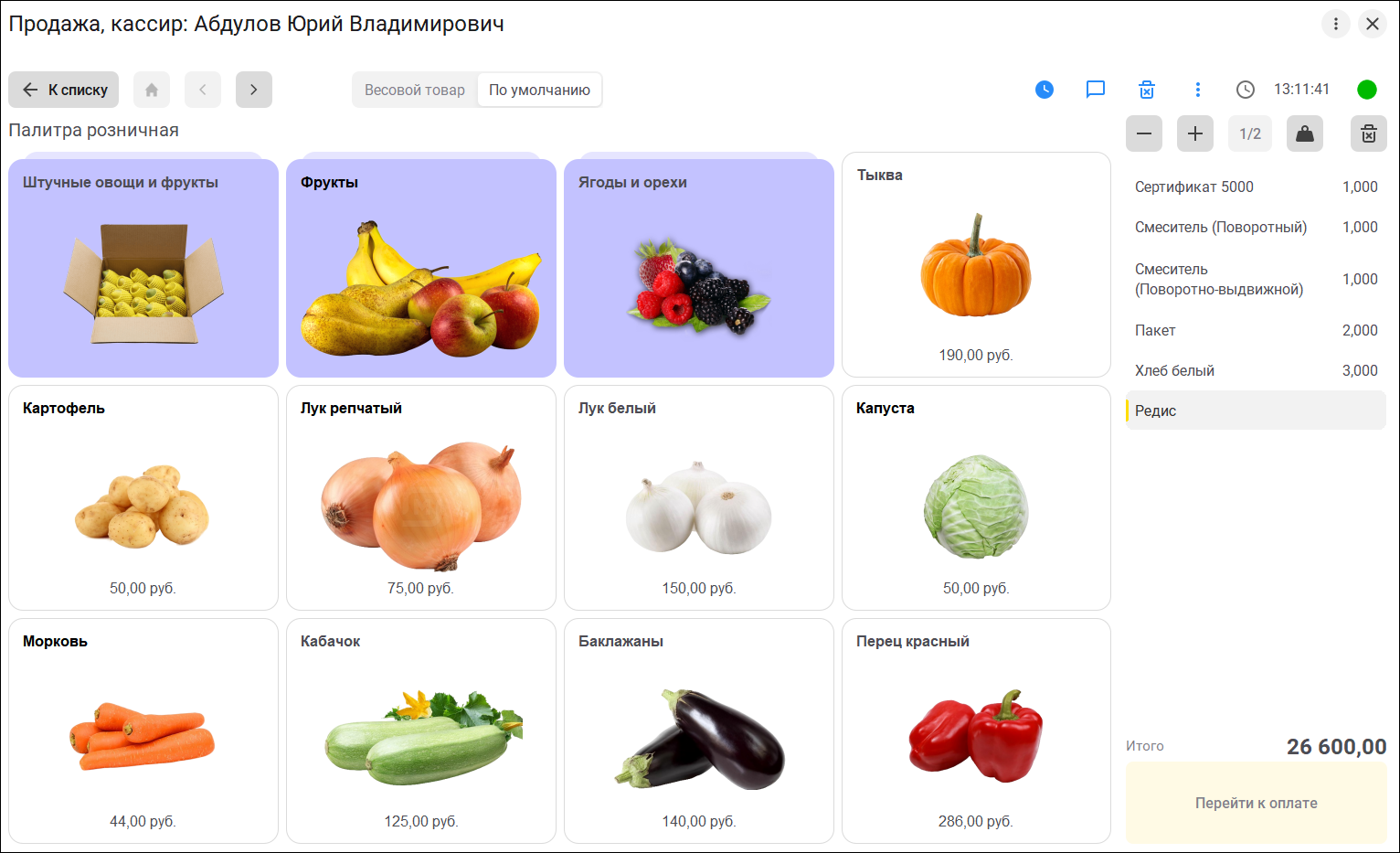This screenshot has height=853, width=1400.
Task: Open the Ягоды и орехи category
Action: tap(699, 268)
